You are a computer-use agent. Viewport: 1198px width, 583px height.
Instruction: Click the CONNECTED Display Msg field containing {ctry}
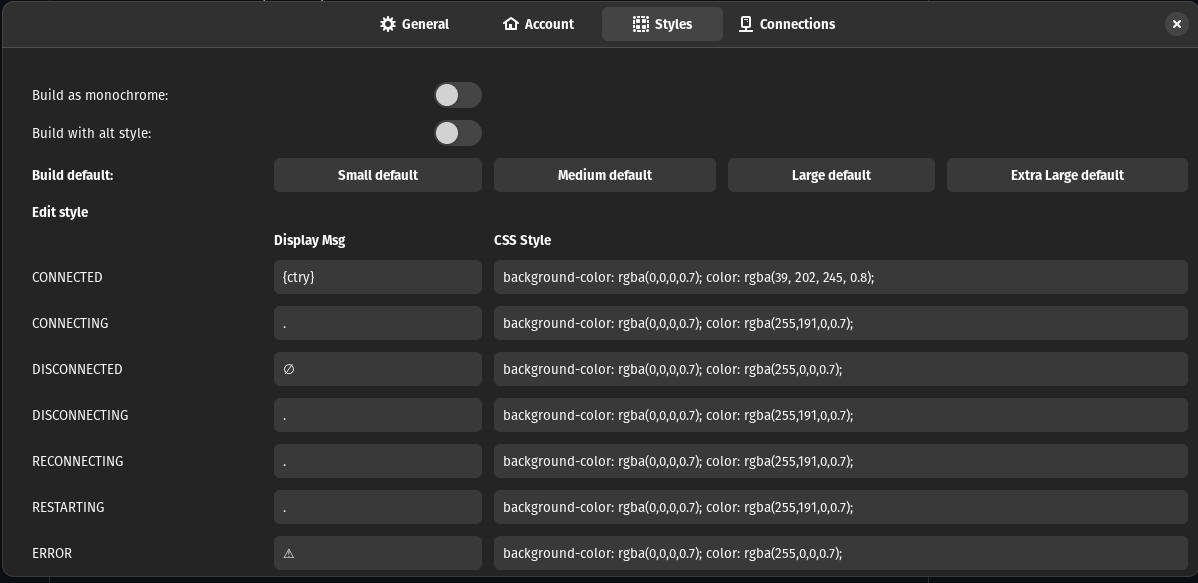378,277
